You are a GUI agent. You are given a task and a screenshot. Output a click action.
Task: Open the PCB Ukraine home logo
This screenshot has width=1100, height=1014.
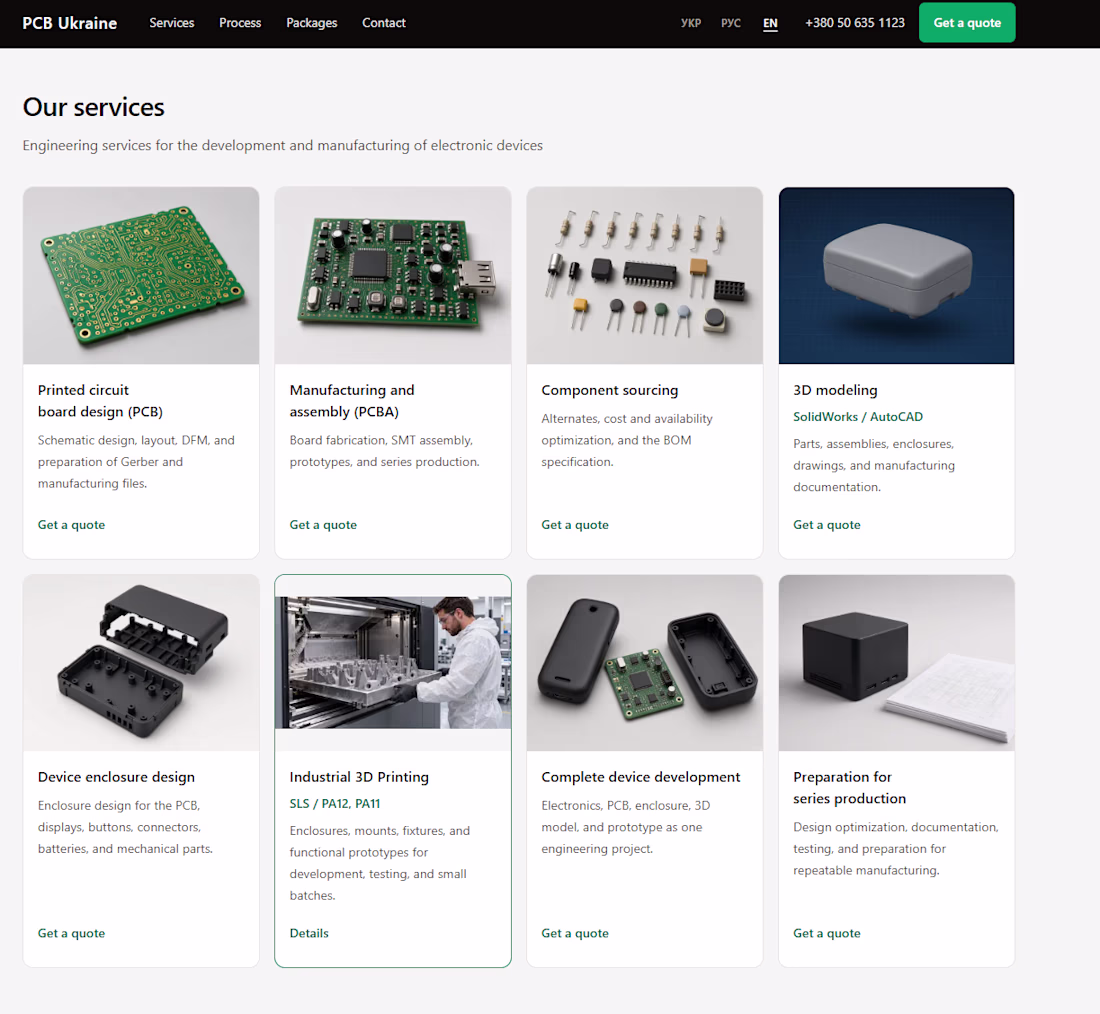pyautogui.click(x=69, y=23)
